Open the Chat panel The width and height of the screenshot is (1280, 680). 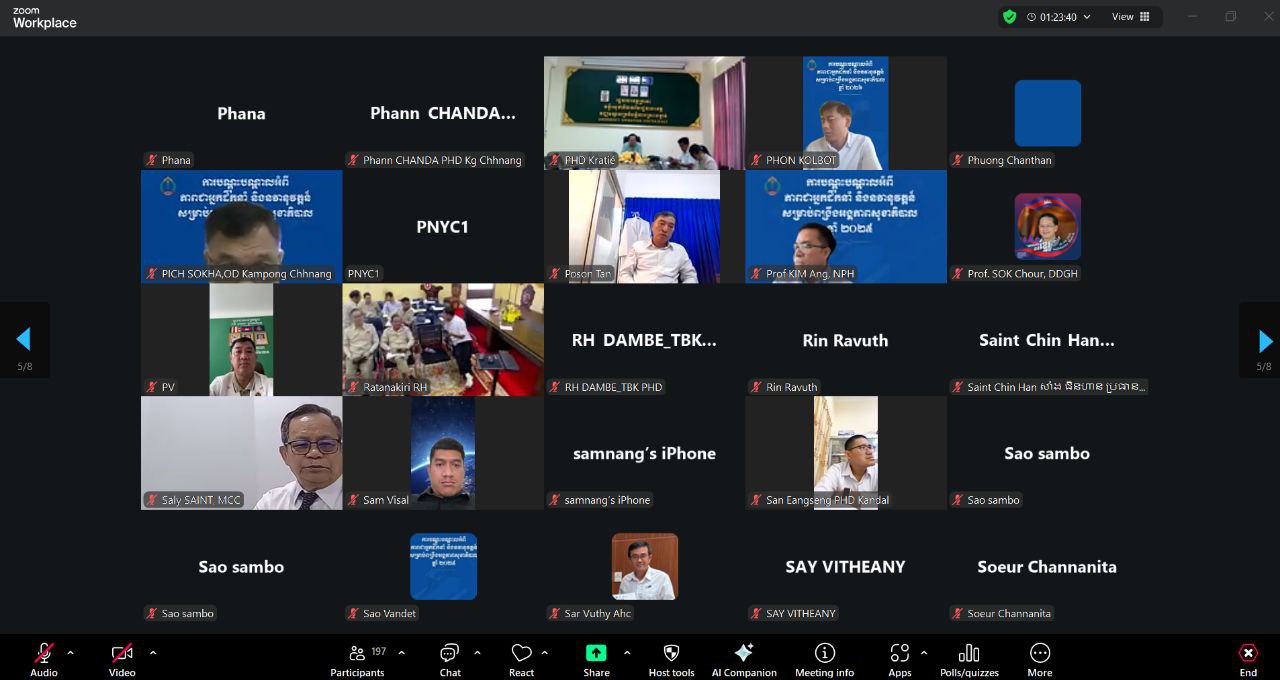click(x=450, y=653)
